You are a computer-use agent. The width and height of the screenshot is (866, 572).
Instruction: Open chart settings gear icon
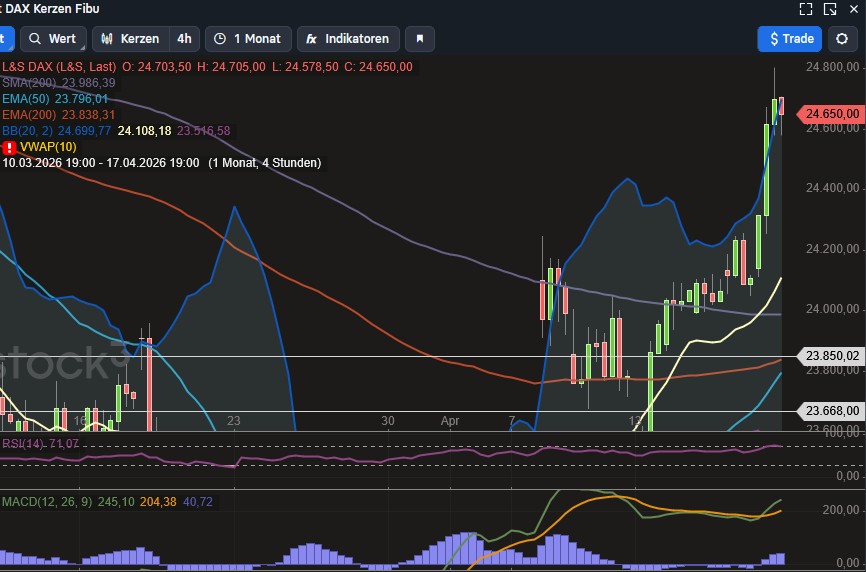(841, 39)
